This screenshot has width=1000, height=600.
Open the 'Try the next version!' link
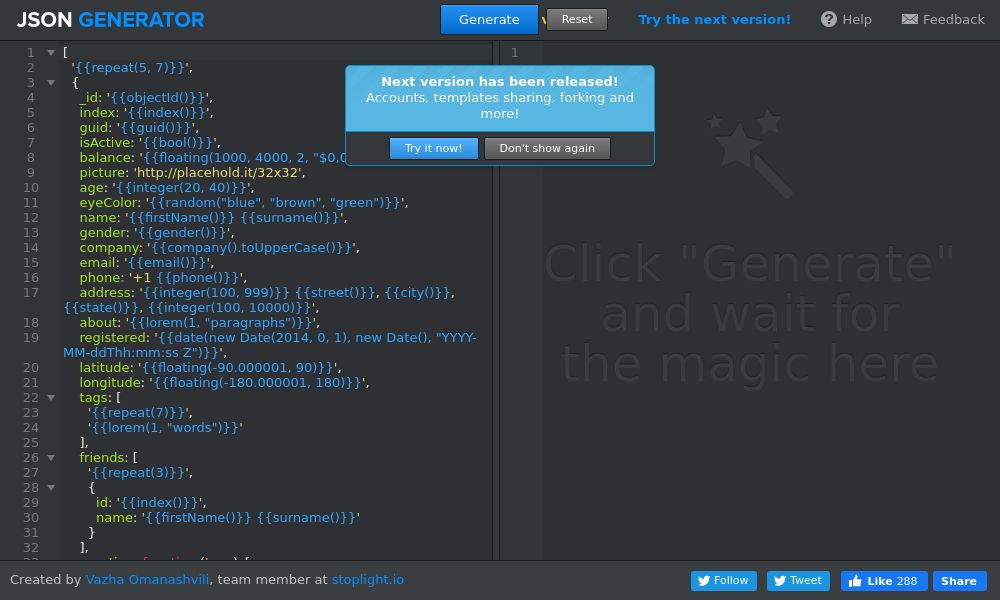pos(714,20)
